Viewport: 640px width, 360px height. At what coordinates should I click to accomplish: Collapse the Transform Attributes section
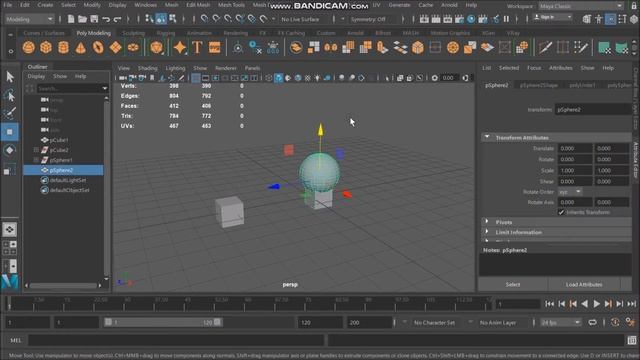[x=487, y=137]
